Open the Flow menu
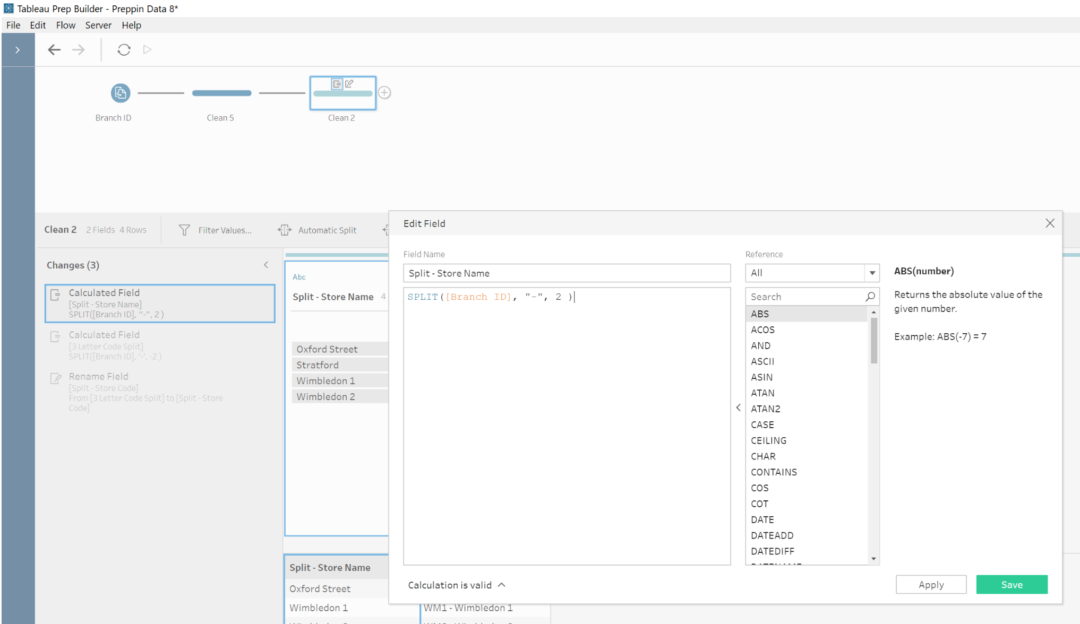Screen dimensions: 1080x624 click(65, 25)
